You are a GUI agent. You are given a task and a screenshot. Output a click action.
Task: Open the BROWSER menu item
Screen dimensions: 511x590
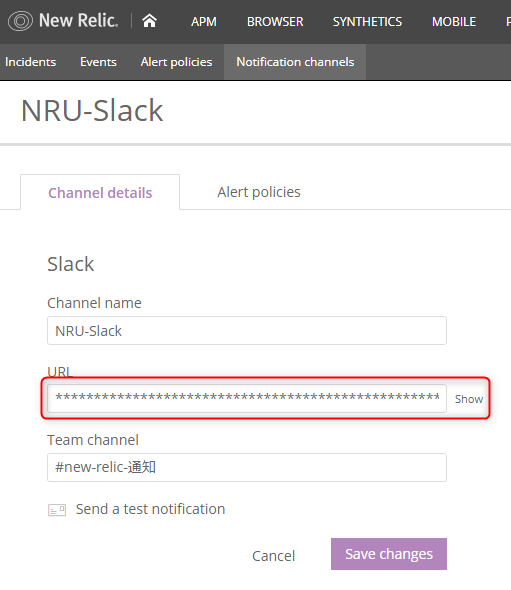(275, 22)
